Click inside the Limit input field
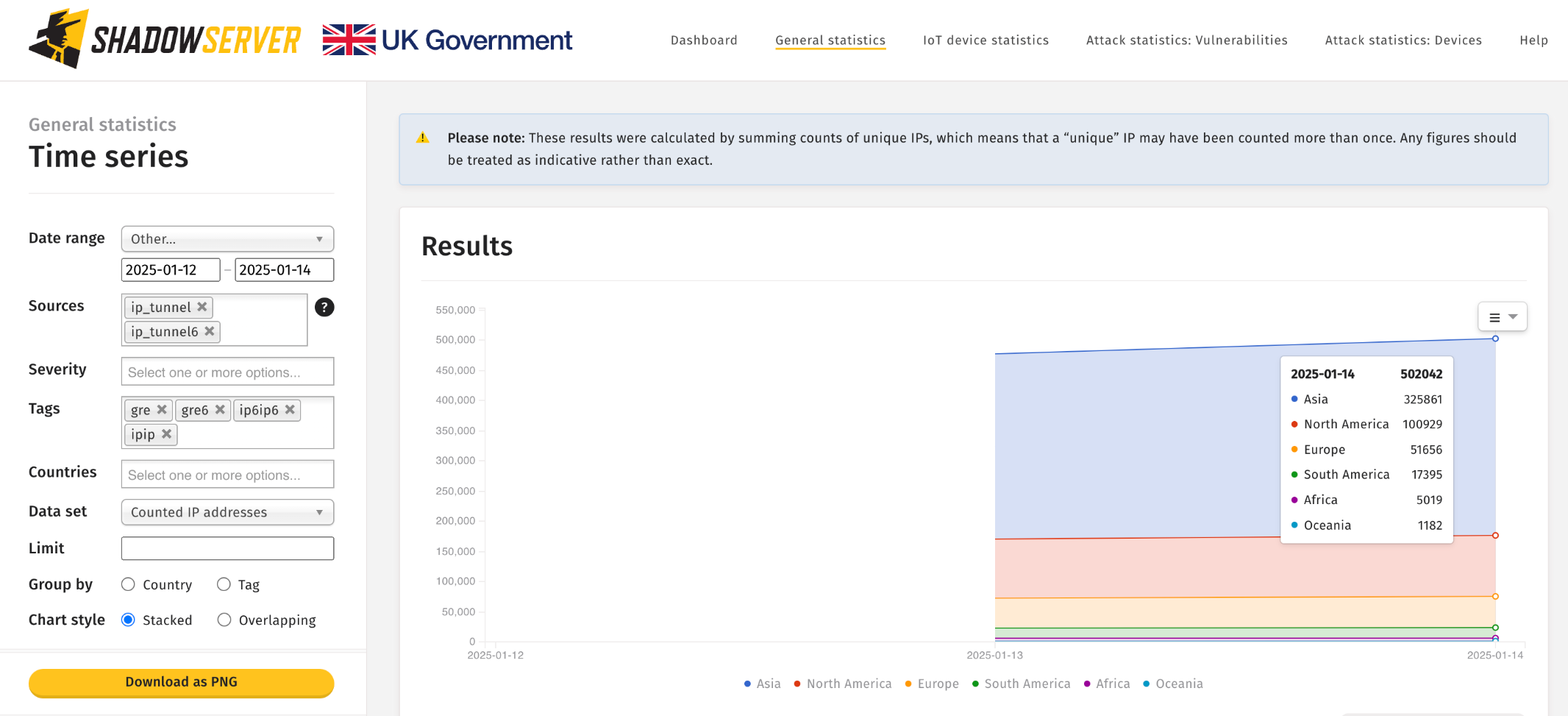 (x=227, y=547)
